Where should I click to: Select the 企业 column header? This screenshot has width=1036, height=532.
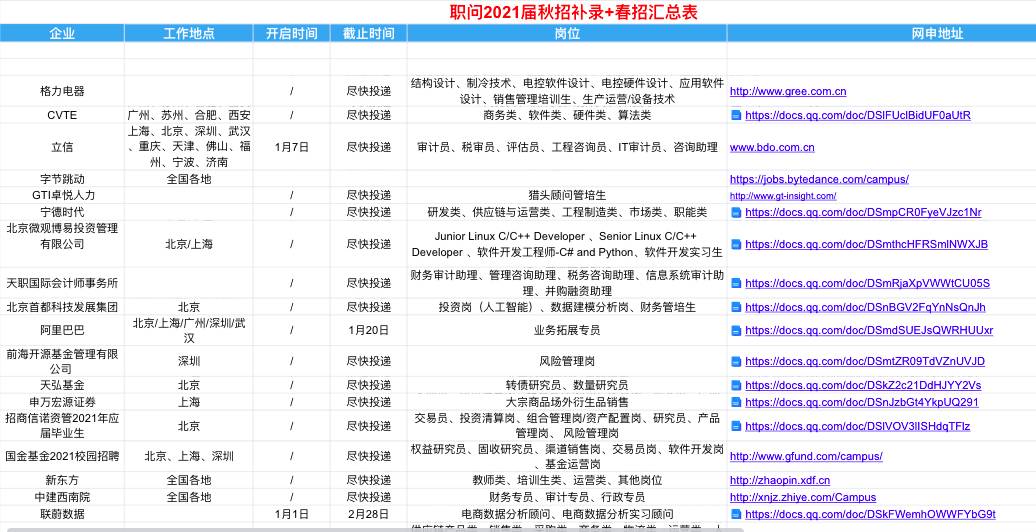(62, 33)
